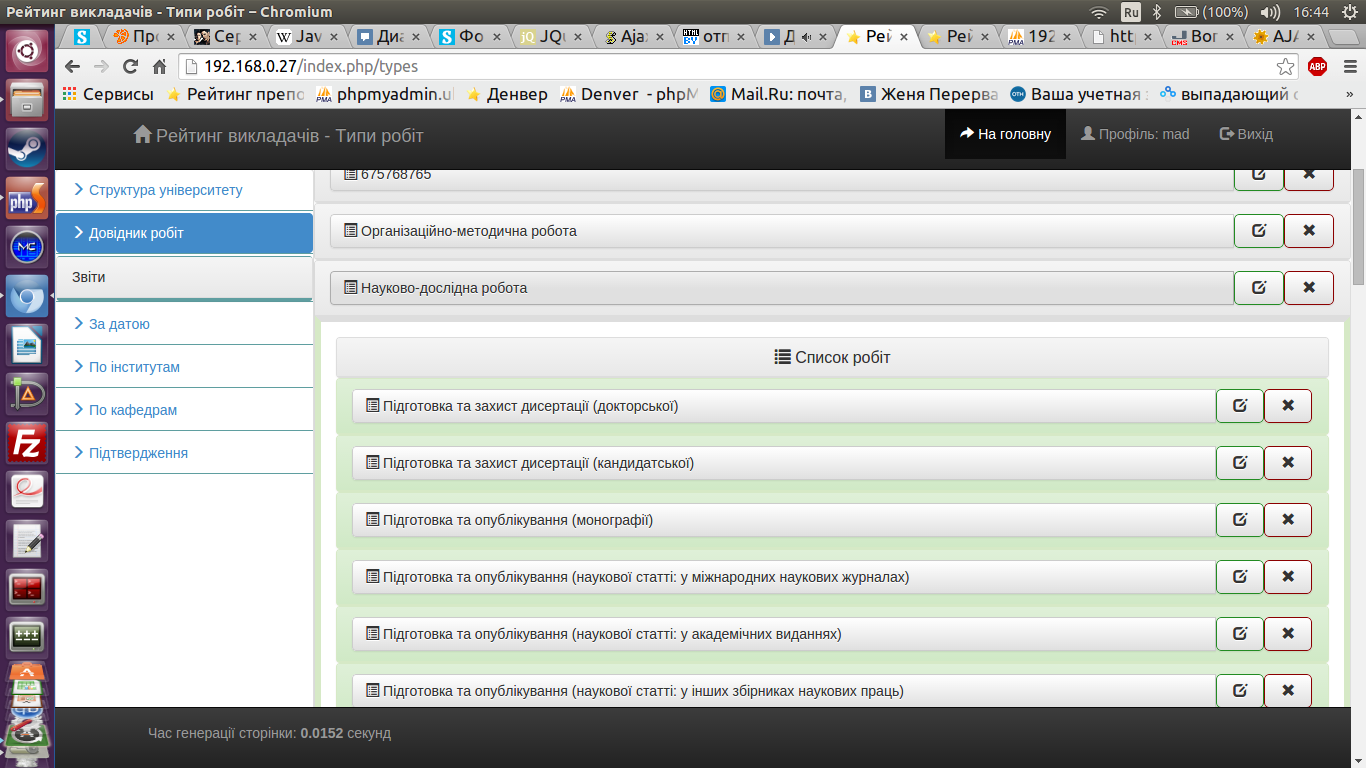This screenshot has width=1366, height=768.
Task: Open PhpStorm from the Ubuntu launcher
Action: click(x=27, y=198)
